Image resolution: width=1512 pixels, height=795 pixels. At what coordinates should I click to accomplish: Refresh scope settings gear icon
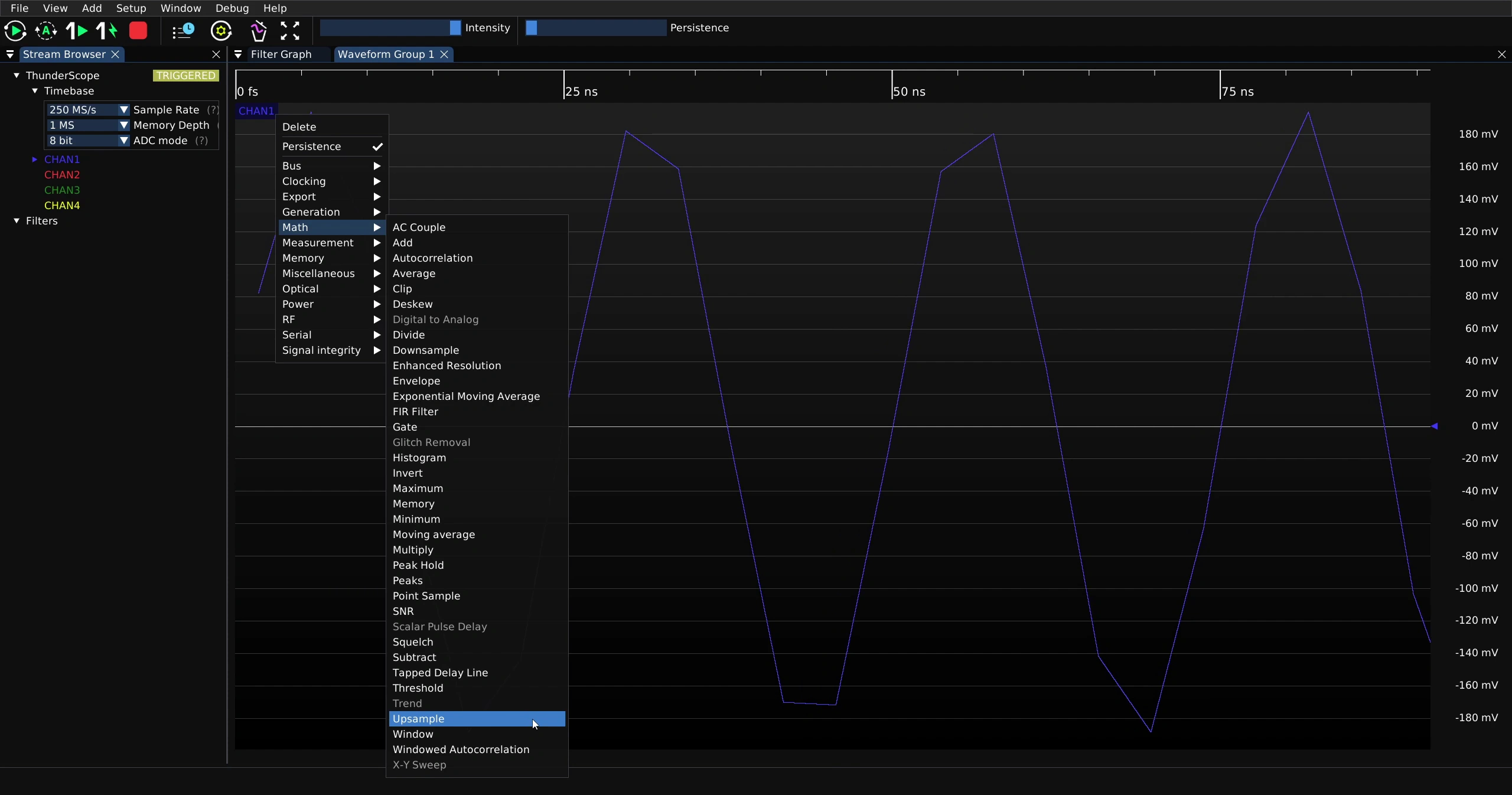pos(221,30)
